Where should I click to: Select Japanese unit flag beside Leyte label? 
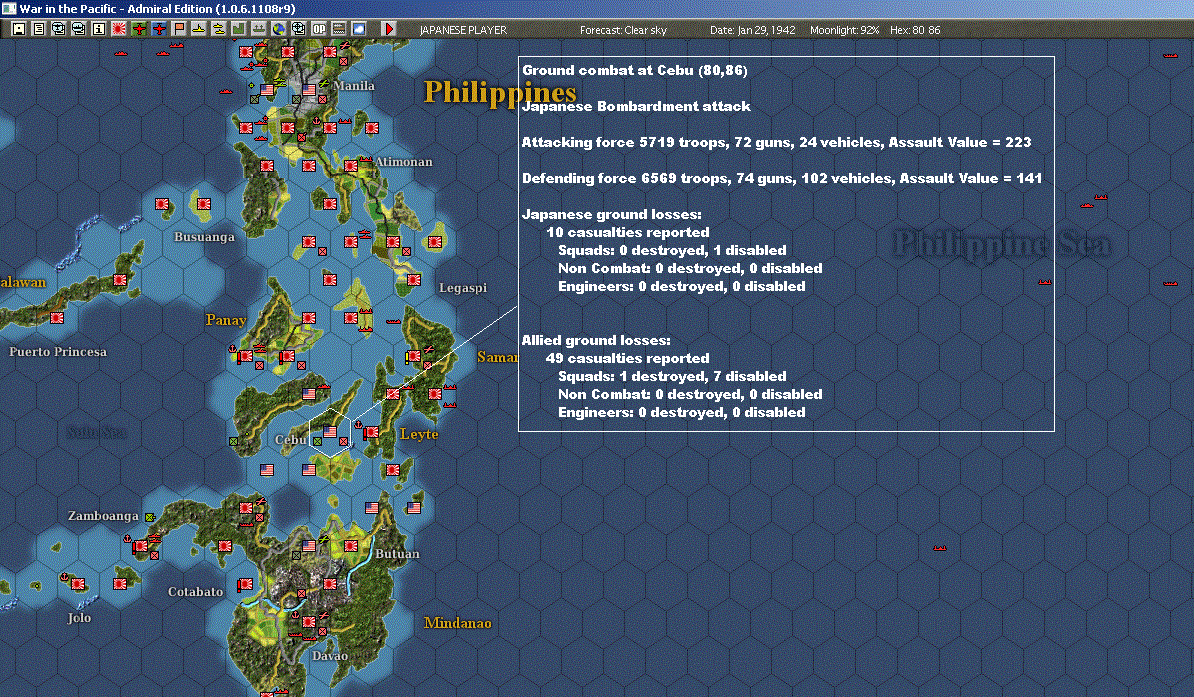point(372,433)
